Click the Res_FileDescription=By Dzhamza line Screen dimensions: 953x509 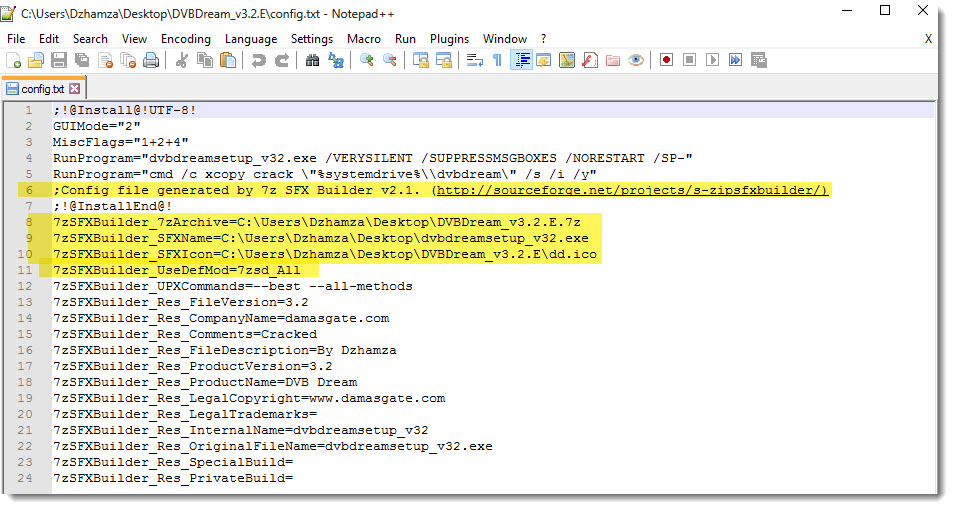[x=225, y=350]
